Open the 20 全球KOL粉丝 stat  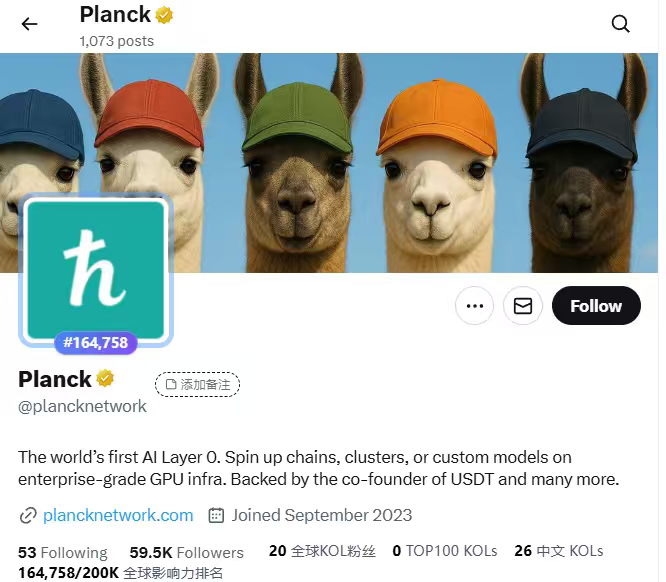(322, 551)
